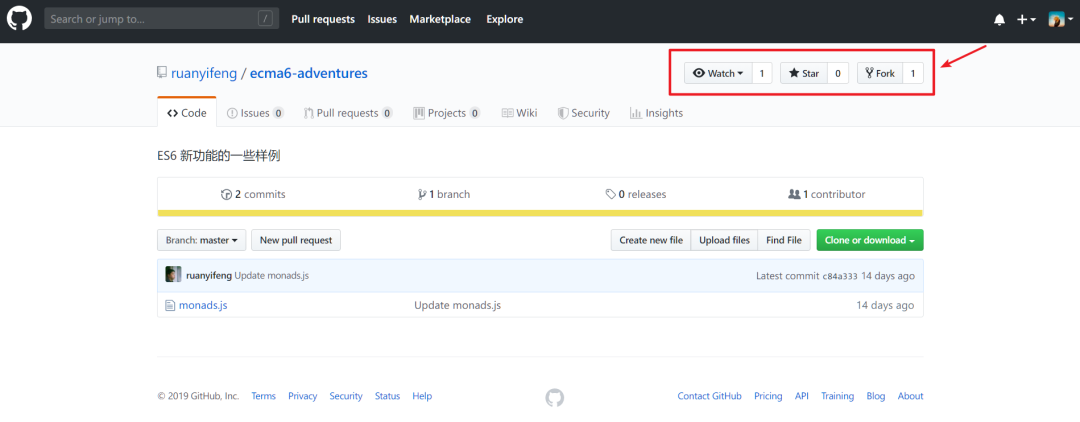Click ruanyifeng commit author avatar
This screenshot has height=422, width=1080.
pyautogui.click(x=174, y=275)
